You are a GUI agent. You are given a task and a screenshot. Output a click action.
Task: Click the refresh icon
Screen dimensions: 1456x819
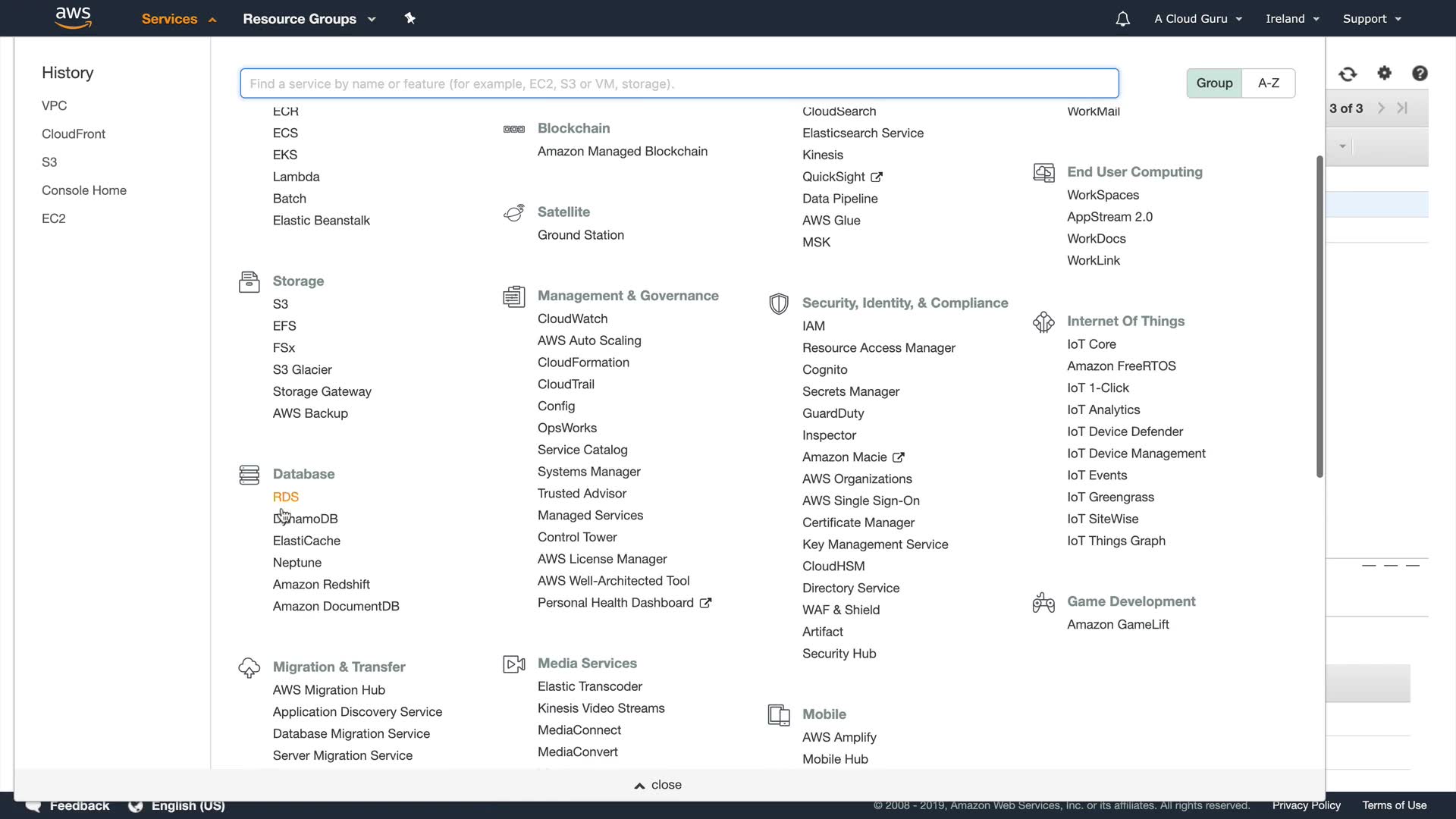[x=1348, y=74]
